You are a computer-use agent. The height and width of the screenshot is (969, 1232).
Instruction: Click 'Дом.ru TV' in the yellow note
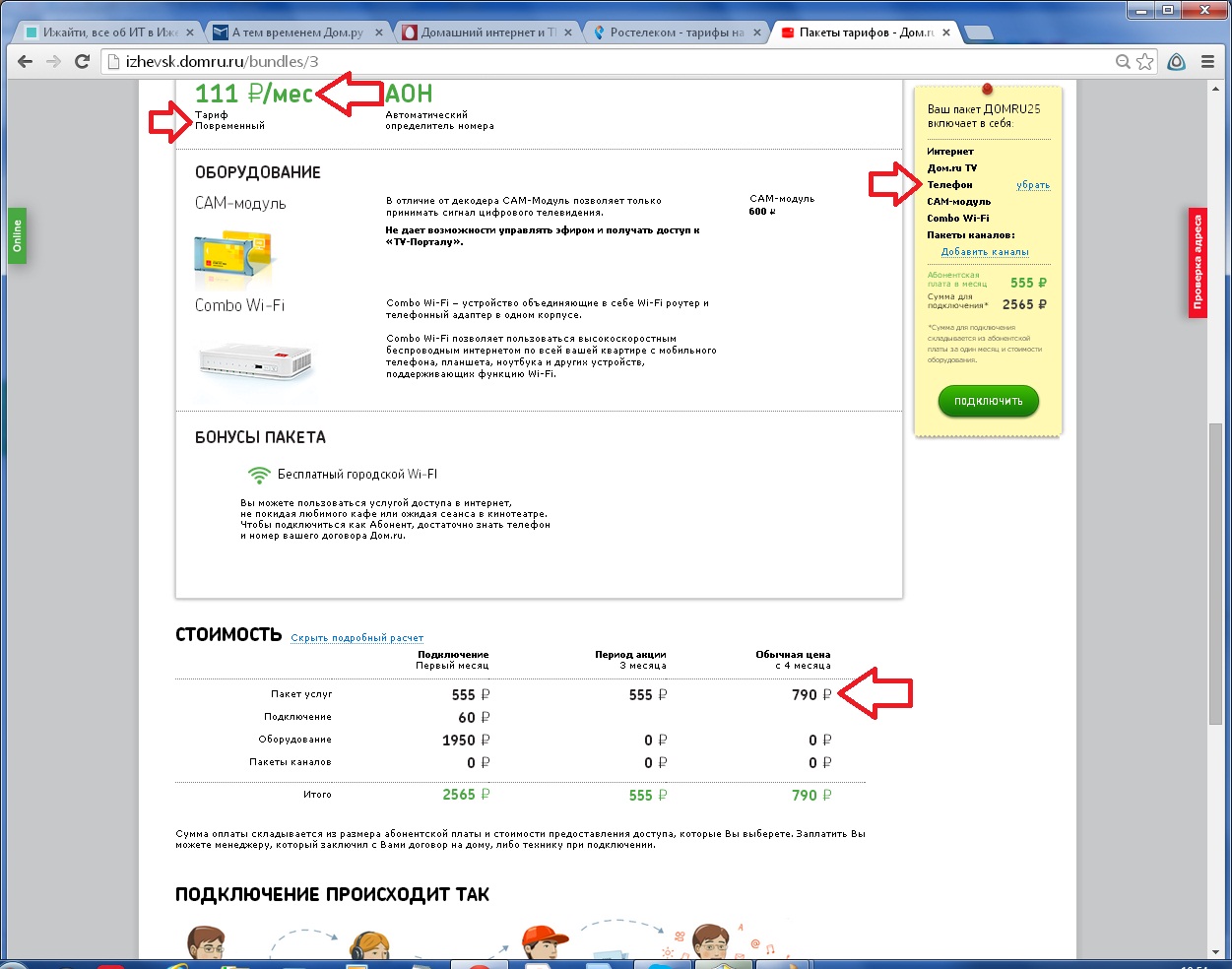952,168
